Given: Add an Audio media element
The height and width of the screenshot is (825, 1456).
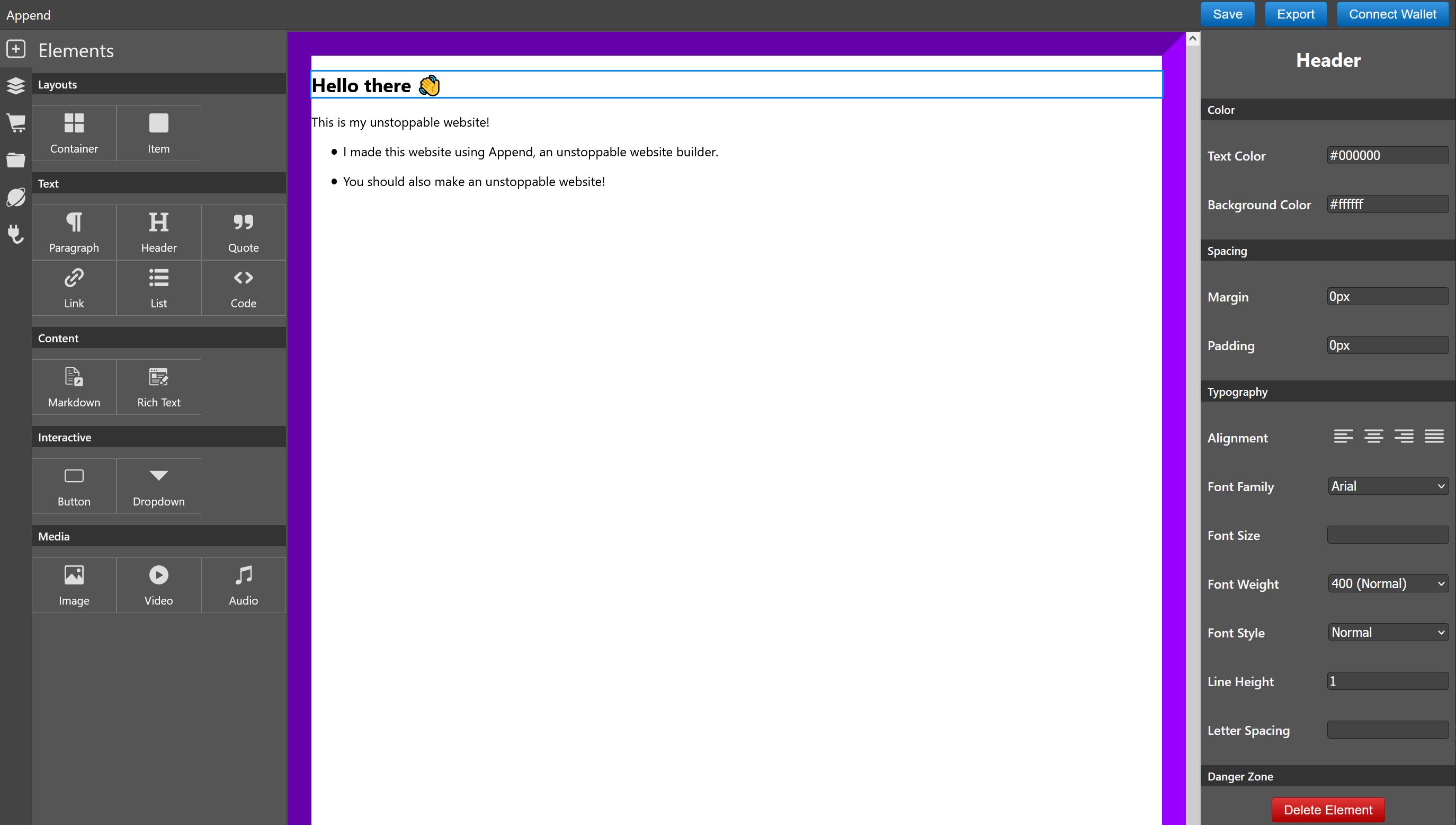Looking at the screenshot, I should click(x=244, y=586).
